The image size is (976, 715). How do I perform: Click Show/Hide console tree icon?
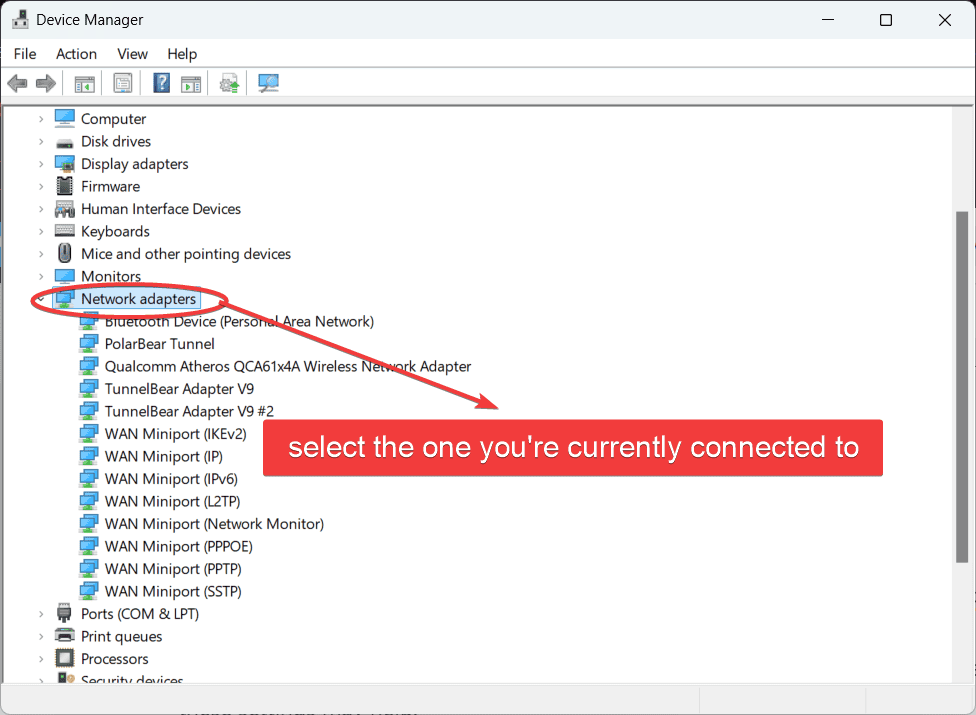[x=85, y=83]
